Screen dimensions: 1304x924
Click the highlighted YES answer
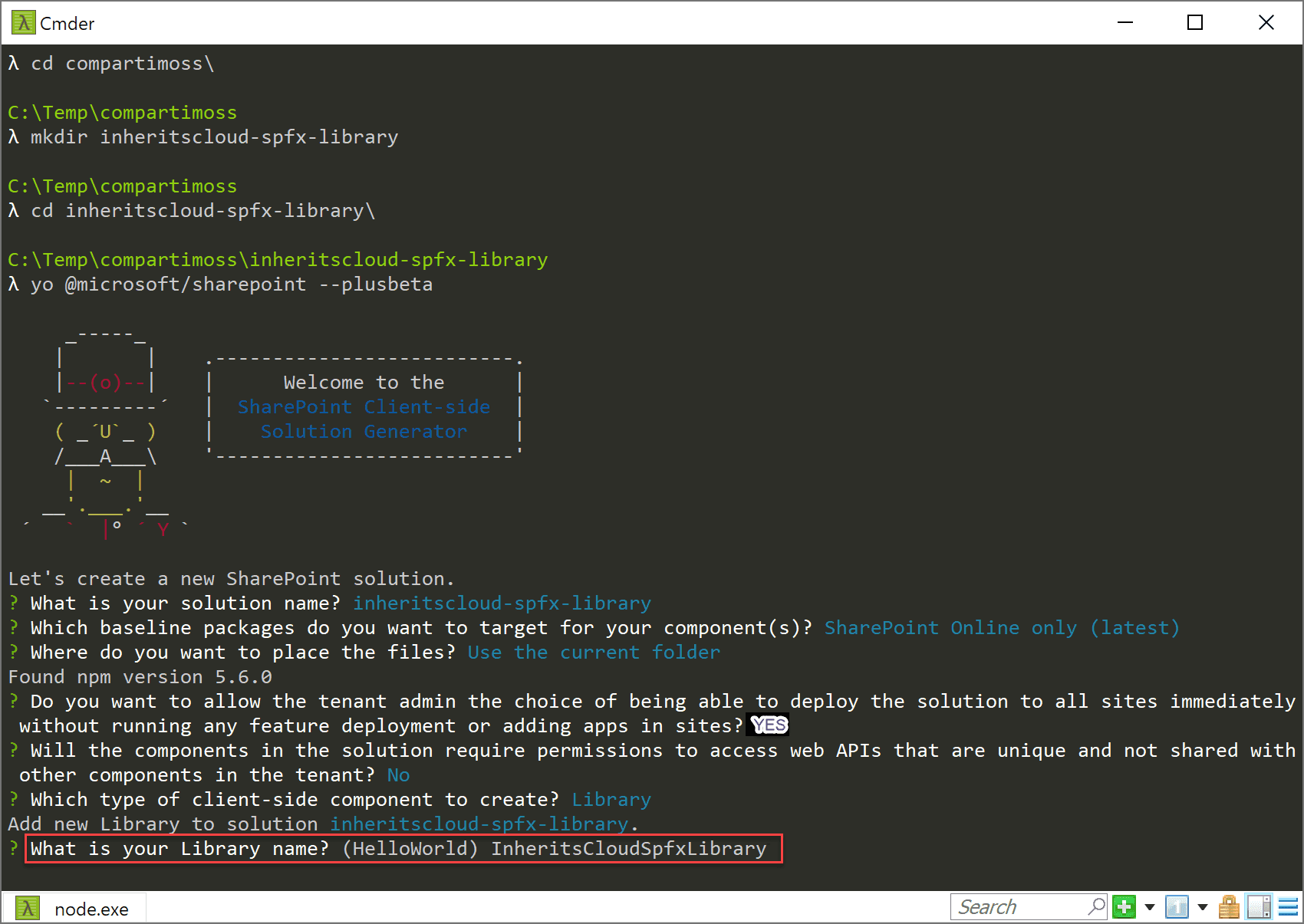(x=769, y=725)
